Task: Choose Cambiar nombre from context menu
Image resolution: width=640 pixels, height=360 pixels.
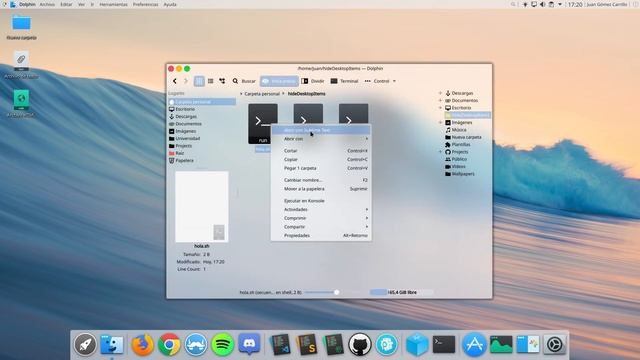Action: tap(321, 180)
